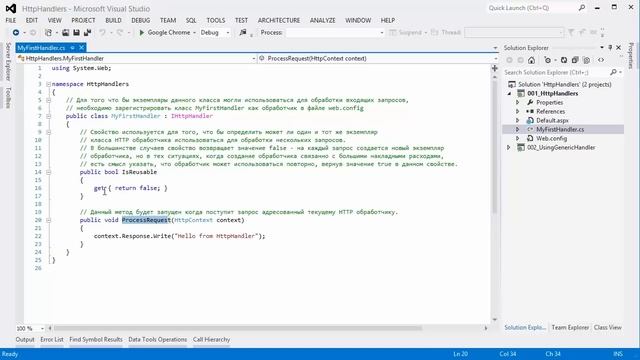Screen dimensions: 640x360
Task: Select Web.config in Solution Explorer
Action: click(551, 138)
